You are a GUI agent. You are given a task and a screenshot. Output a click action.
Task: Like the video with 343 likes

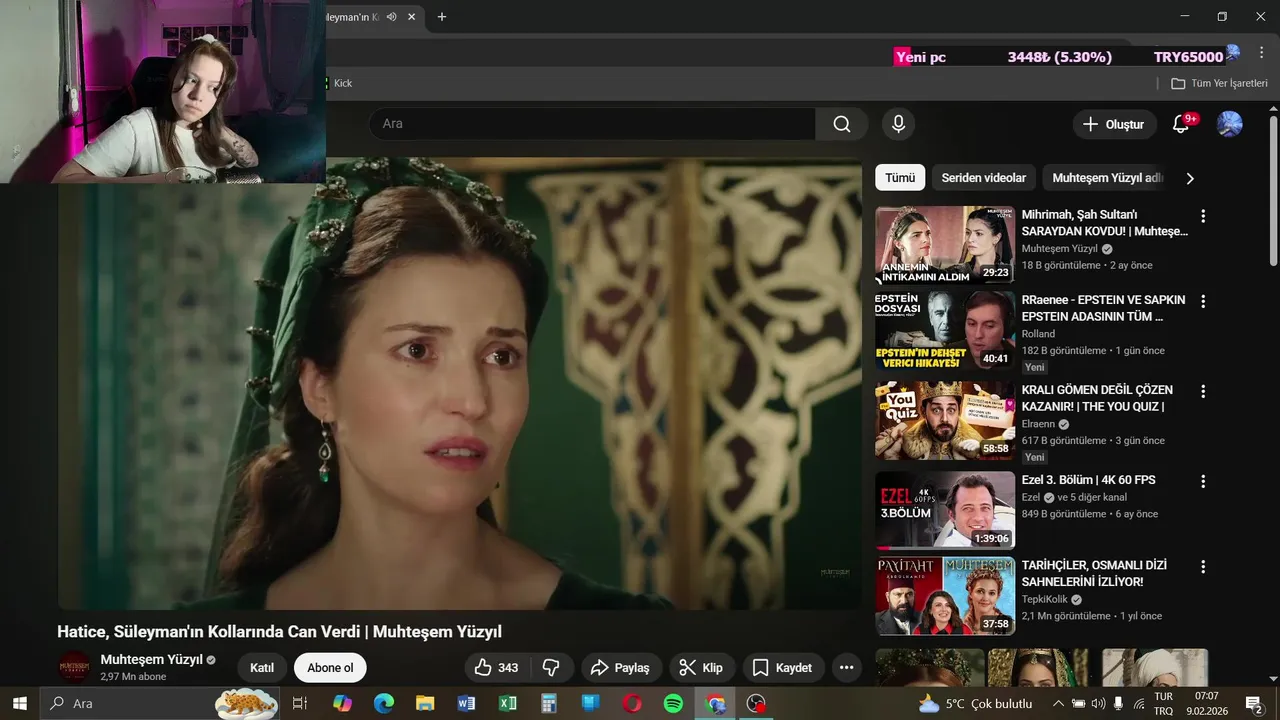click(497, 667)
